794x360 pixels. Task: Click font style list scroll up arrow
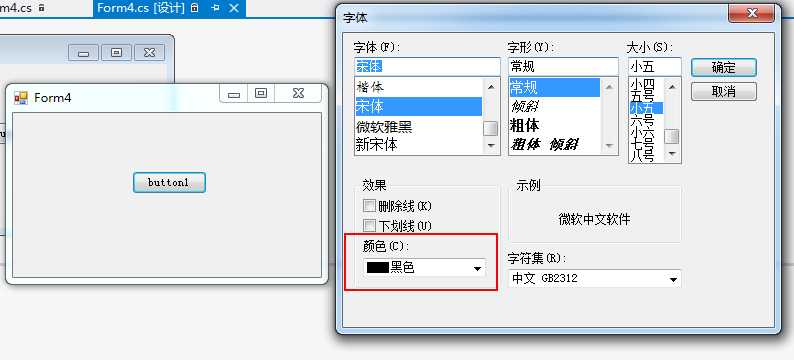point(609,87)
